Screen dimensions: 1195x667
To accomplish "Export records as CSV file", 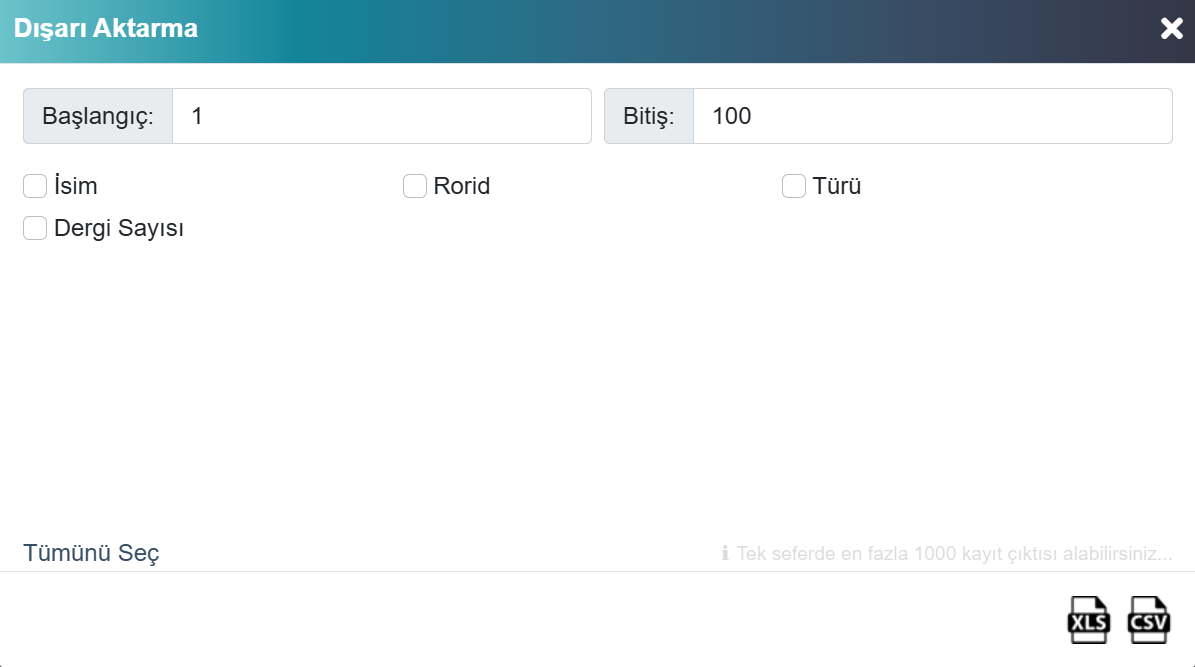I will (x=1149, y=620).
